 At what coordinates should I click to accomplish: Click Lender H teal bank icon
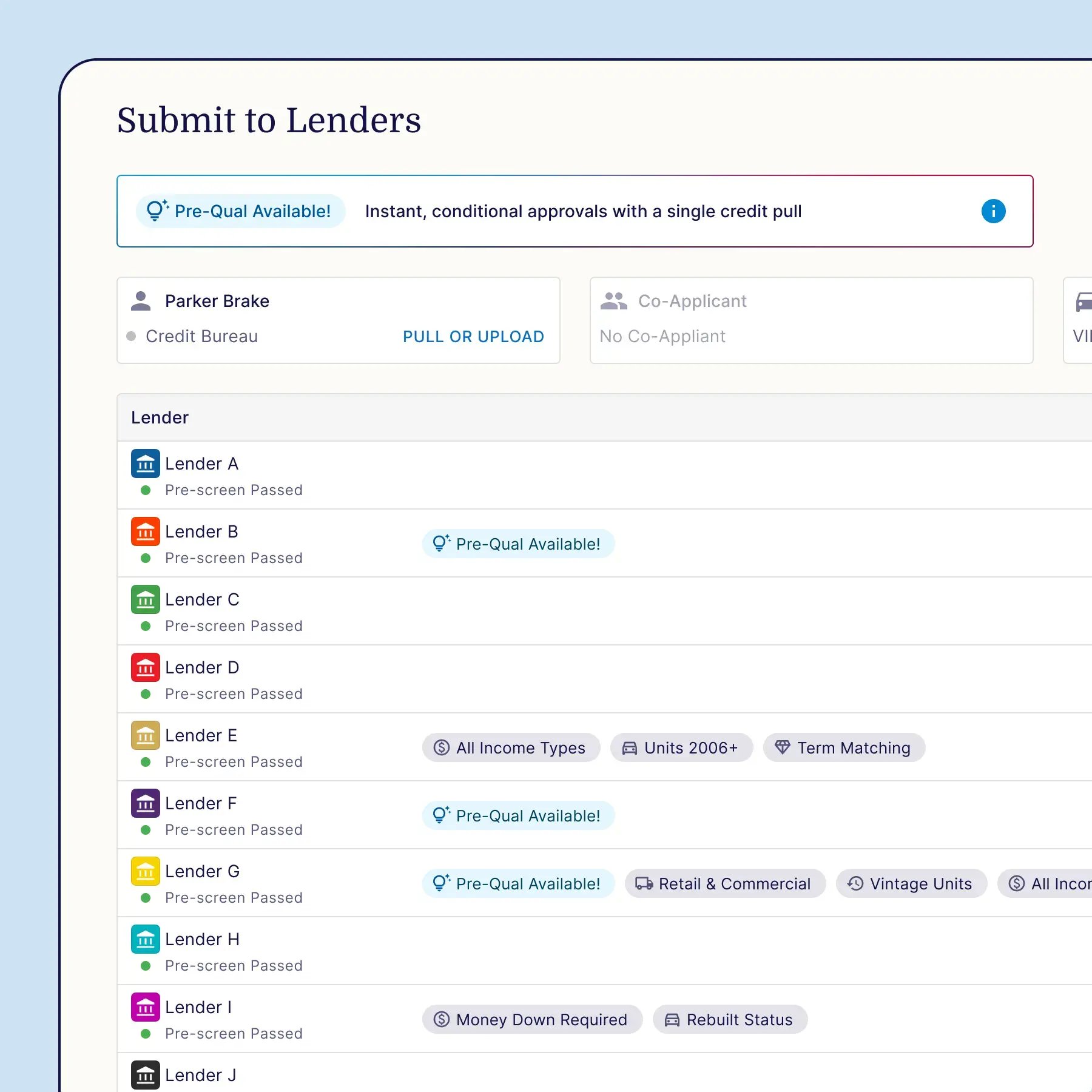(x=146, y=939)
